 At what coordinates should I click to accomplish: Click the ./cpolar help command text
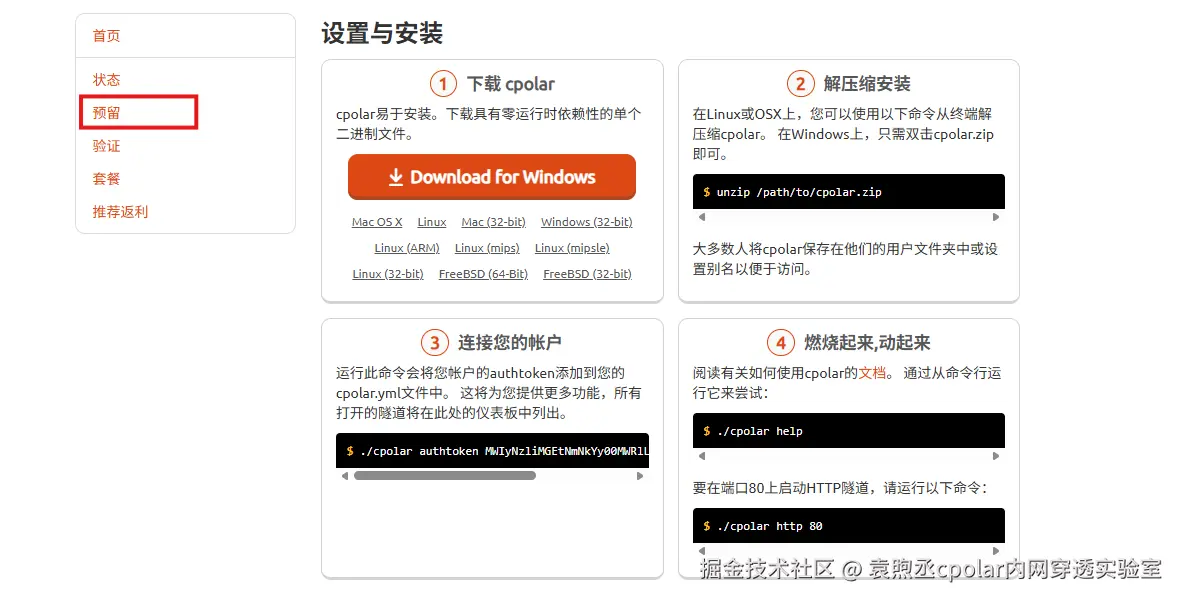pyautogui.click(x=760, y=431)
